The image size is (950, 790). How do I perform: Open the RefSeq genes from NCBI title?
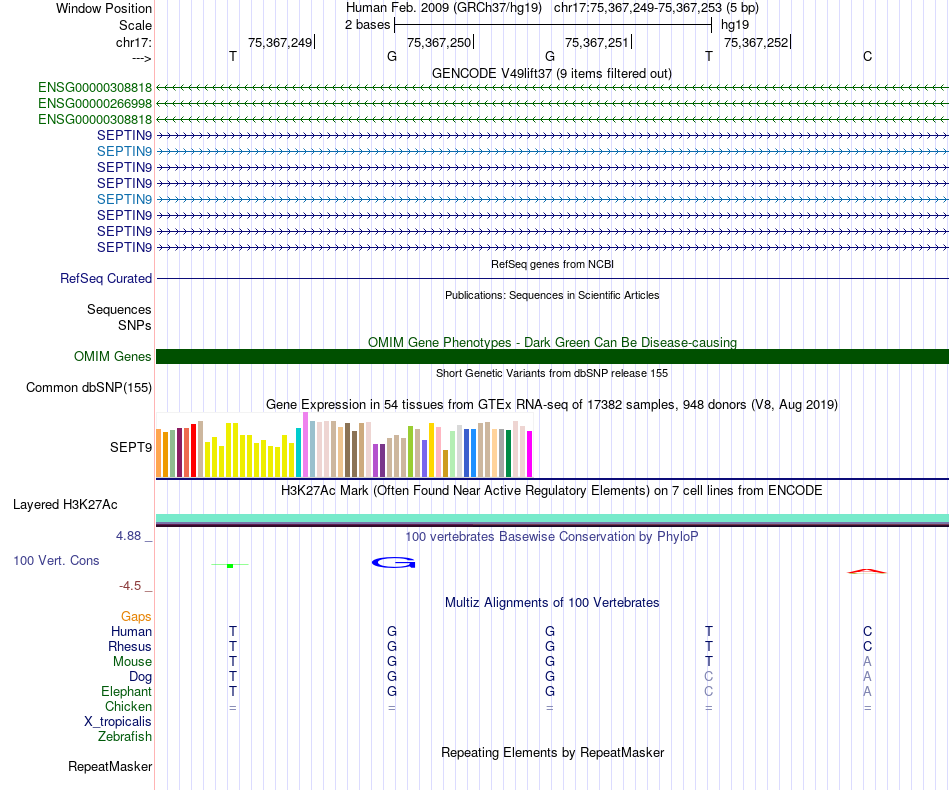[552, 264]
